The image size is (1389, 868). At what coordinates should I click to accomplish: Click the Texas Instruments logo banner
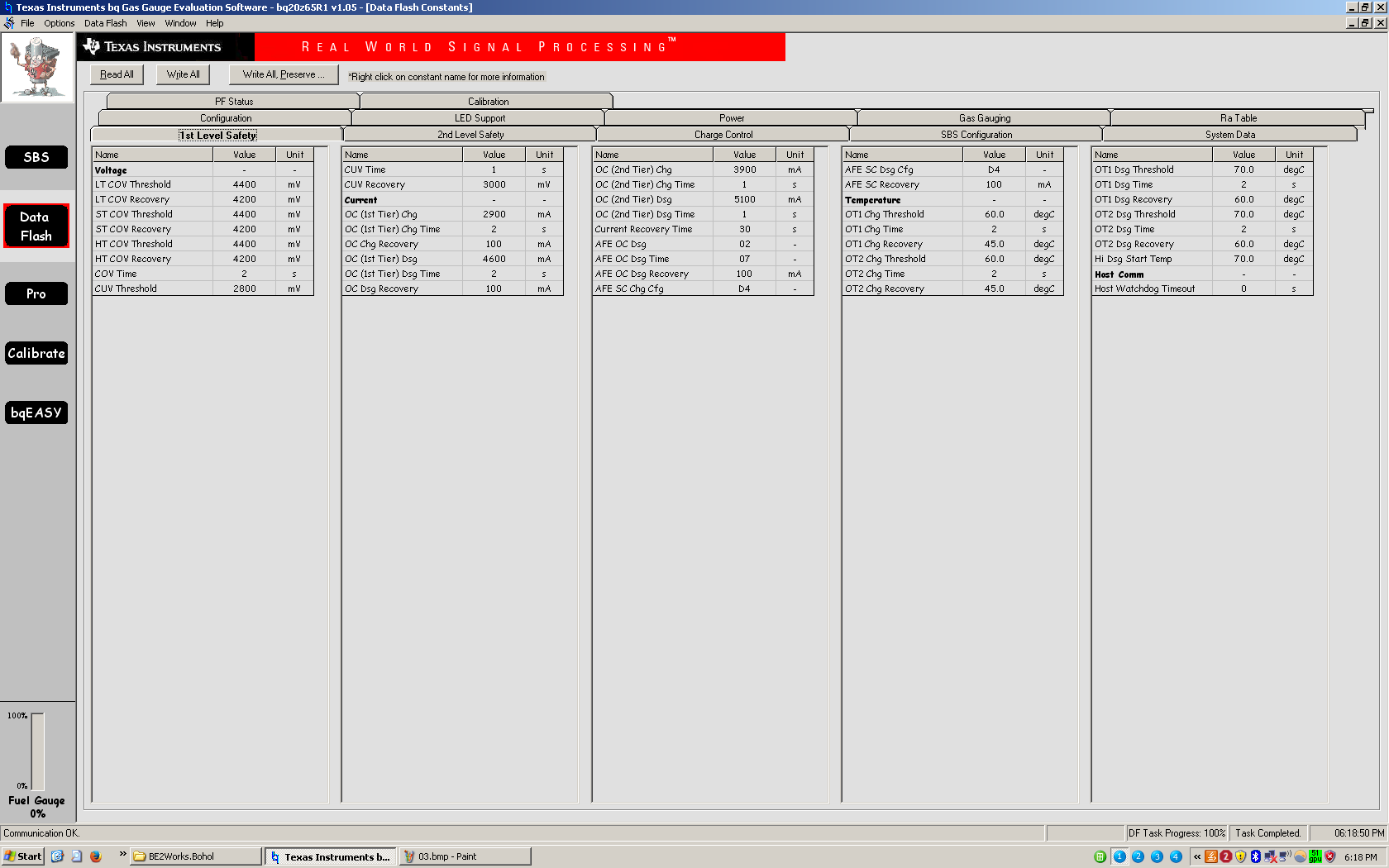tap(165, 47)
